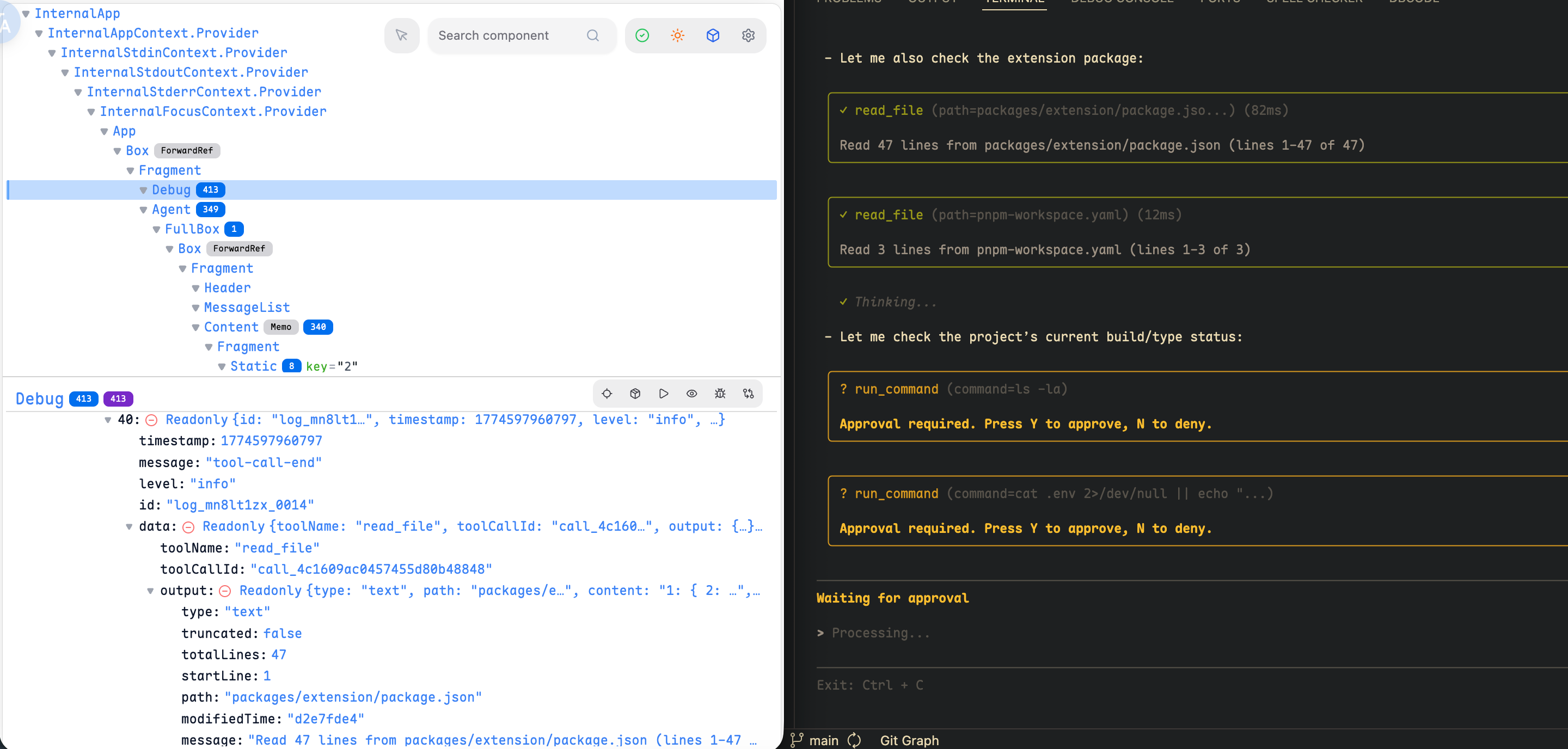Viewport: 1568px width, 749px height.
Task: Click the synchronize changes icon
Action: 854,740
